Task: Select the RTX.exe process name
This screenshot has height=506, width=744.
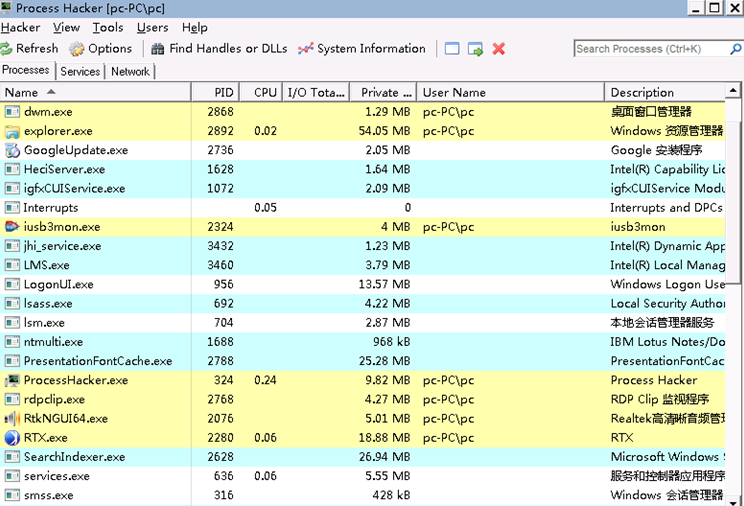Action: click(46, 438)
